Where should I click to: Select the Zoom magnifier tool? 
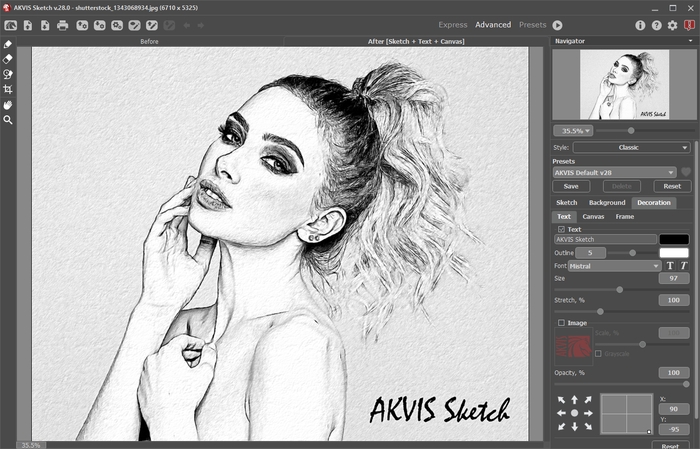tap(8, 120)
